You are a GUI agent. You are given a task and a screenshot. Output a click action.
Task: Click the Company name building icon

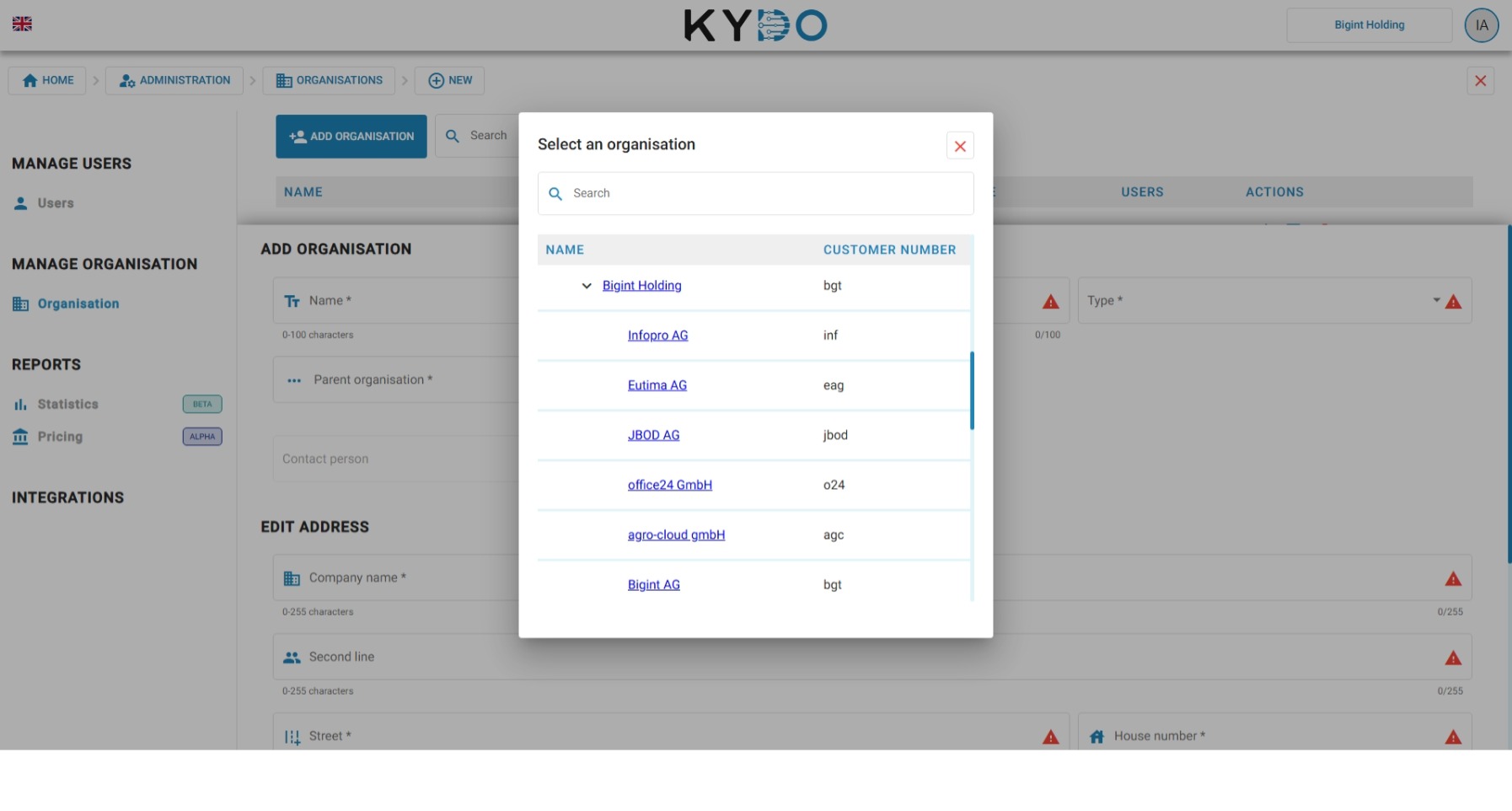click(292, 578)
